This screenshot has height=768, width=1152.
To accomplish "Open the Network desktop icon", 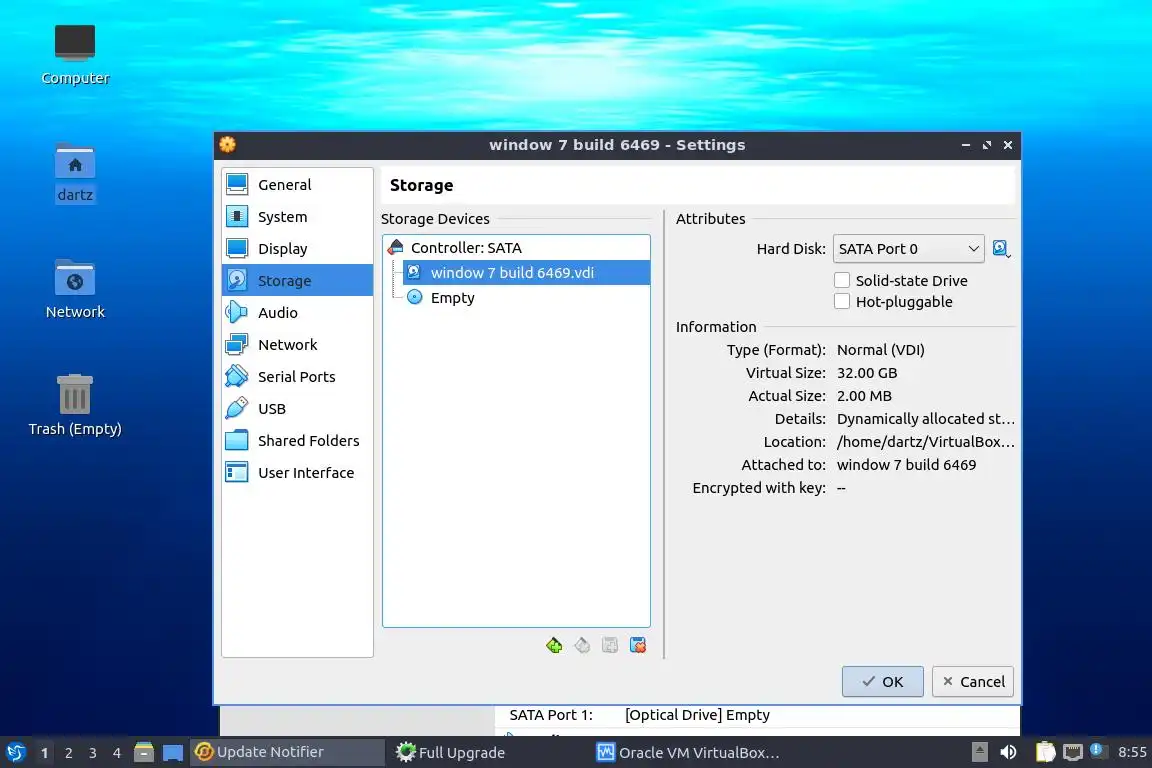I will click(75, 289).
